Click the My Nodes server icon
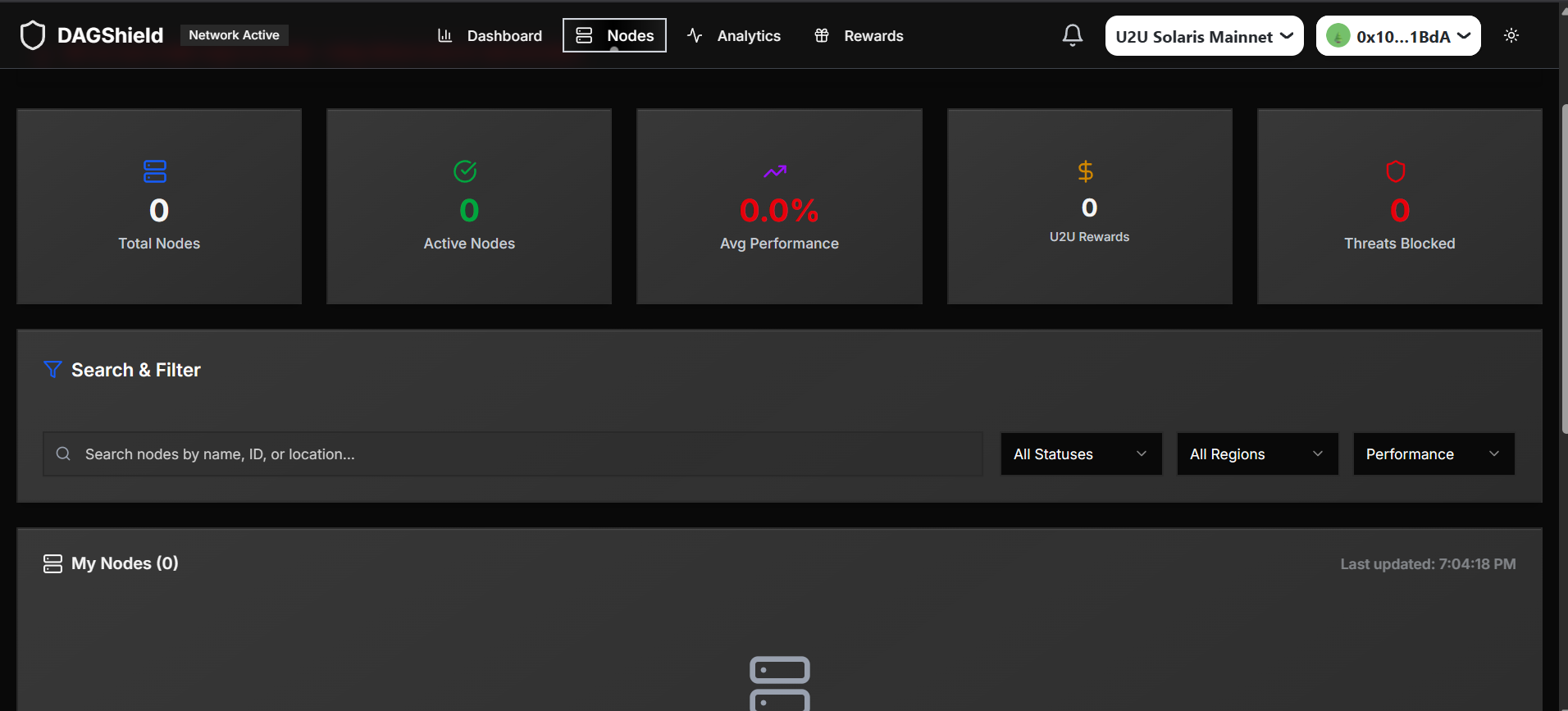 52,563
